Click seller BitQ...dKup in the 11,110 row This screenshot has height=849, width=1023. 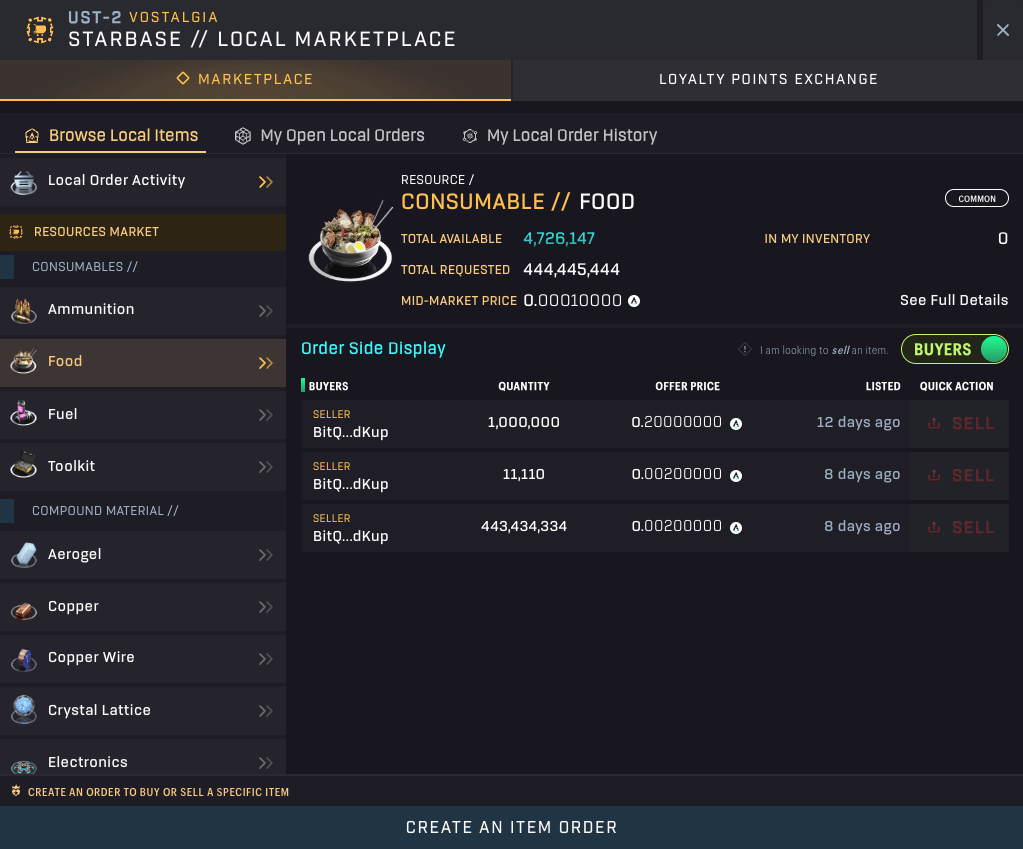pos(350,484)
